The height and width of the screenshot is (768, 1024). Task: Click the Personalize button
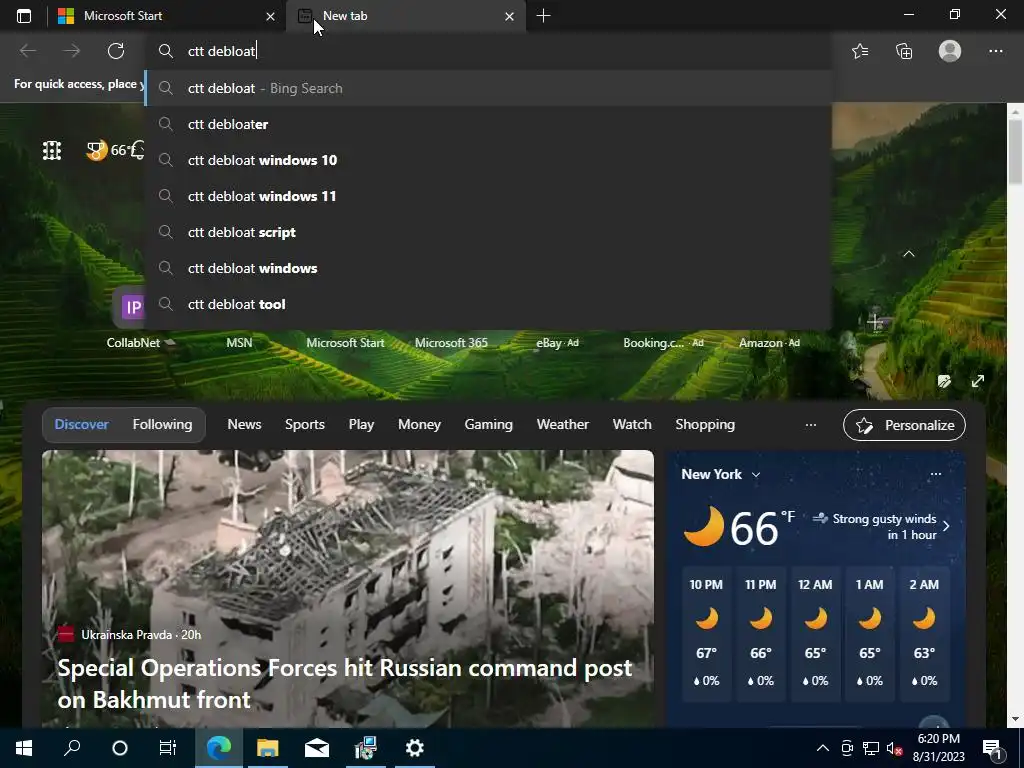904,425
